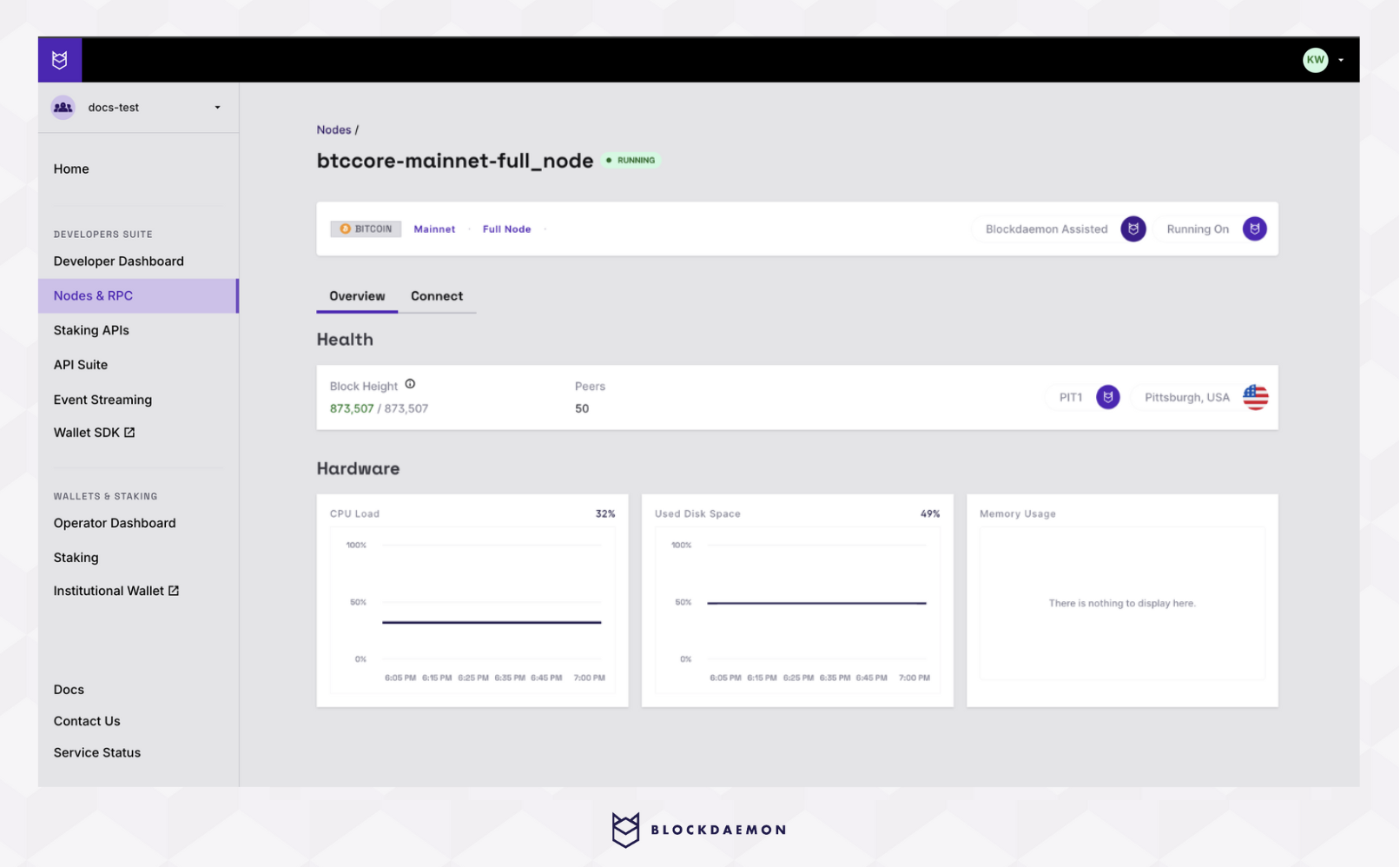Click the node title btccore-mainnet-full_node

point(455,161)
